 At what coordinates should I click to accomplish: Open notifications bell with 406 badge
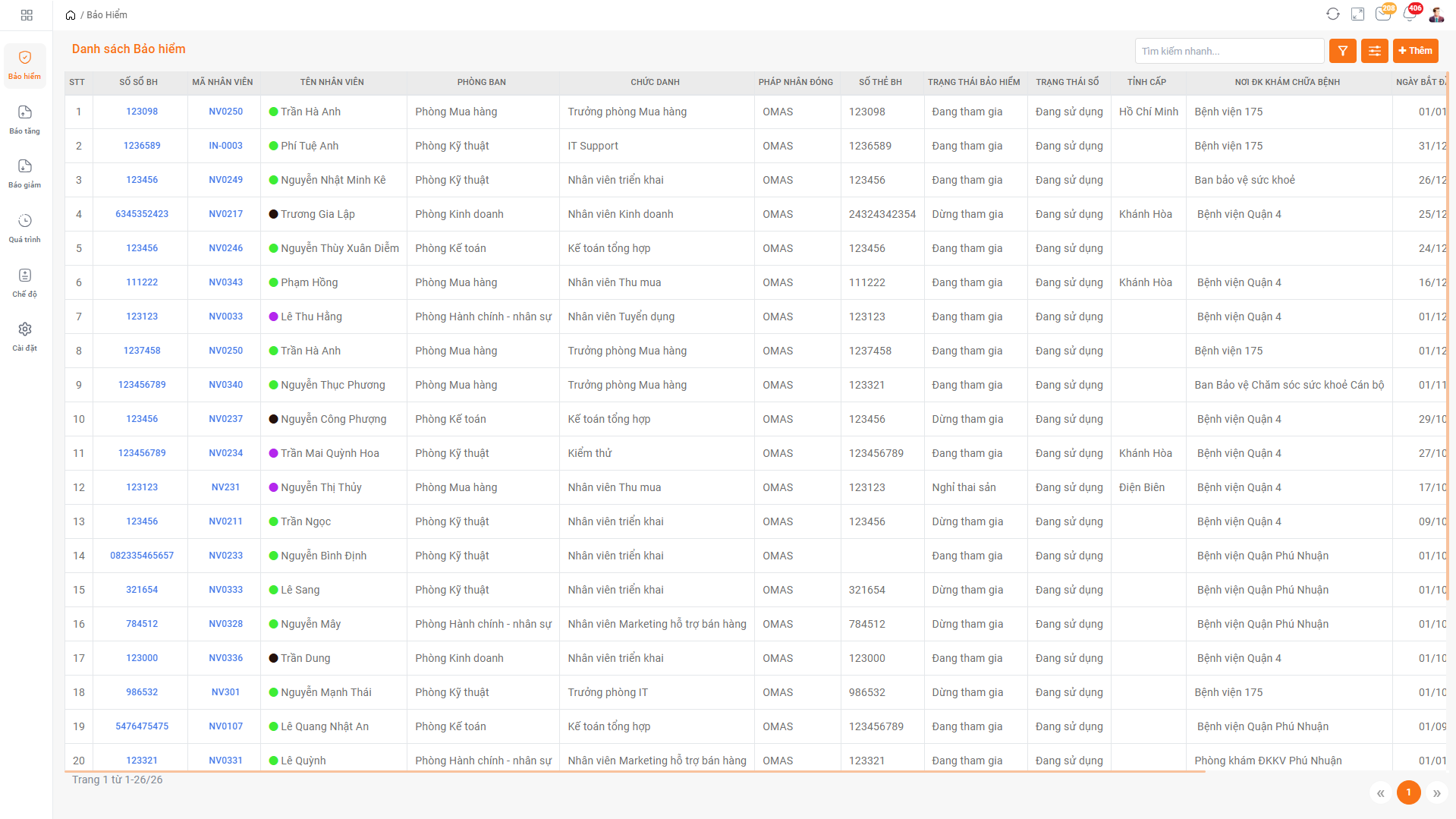1409,14
